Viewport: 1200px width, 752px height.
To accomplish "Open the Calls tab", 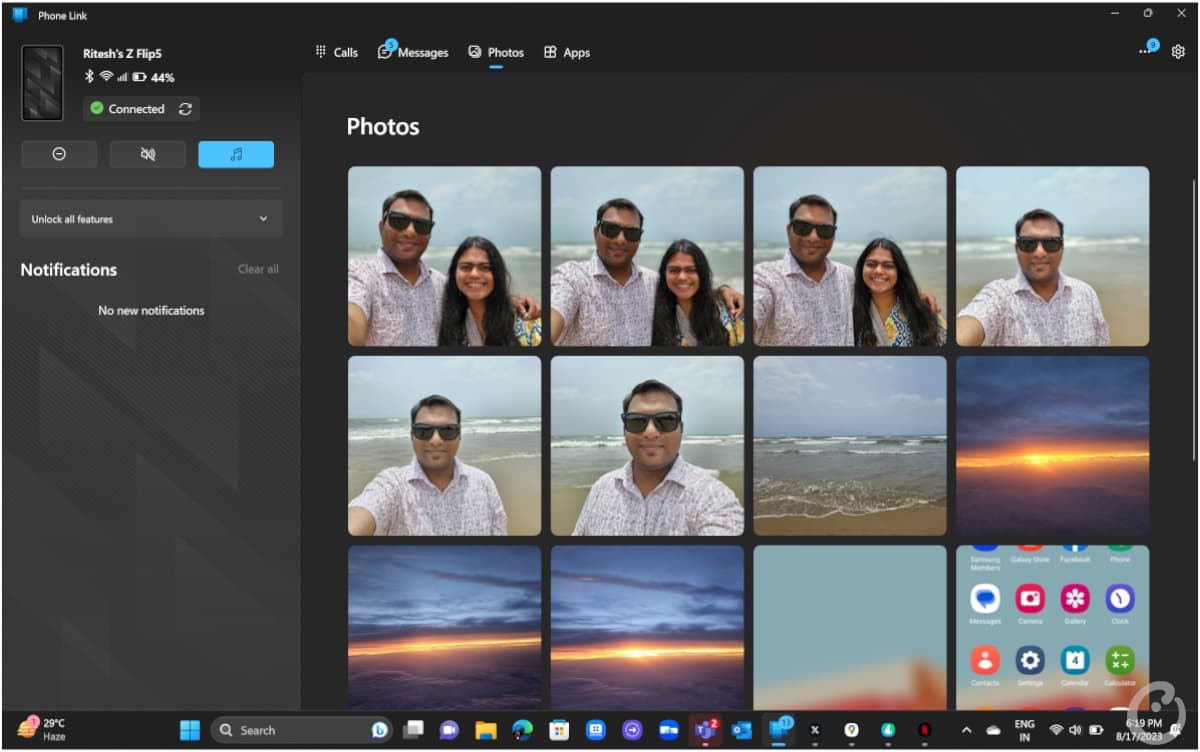I will (336, 52).
